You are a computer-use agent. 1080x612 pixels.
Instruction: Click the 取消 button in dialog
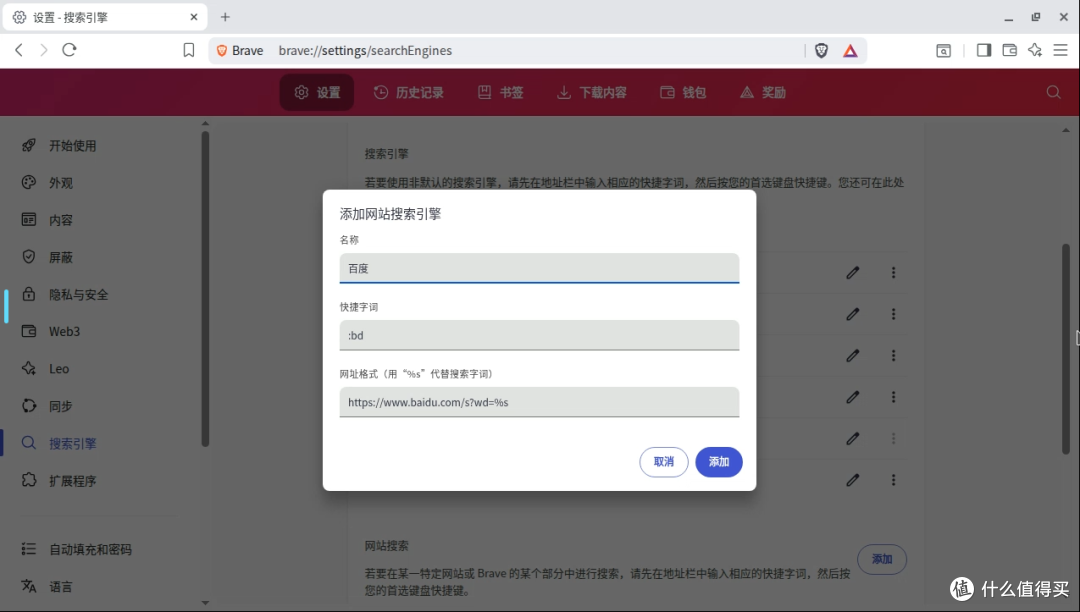pos(664,462)
